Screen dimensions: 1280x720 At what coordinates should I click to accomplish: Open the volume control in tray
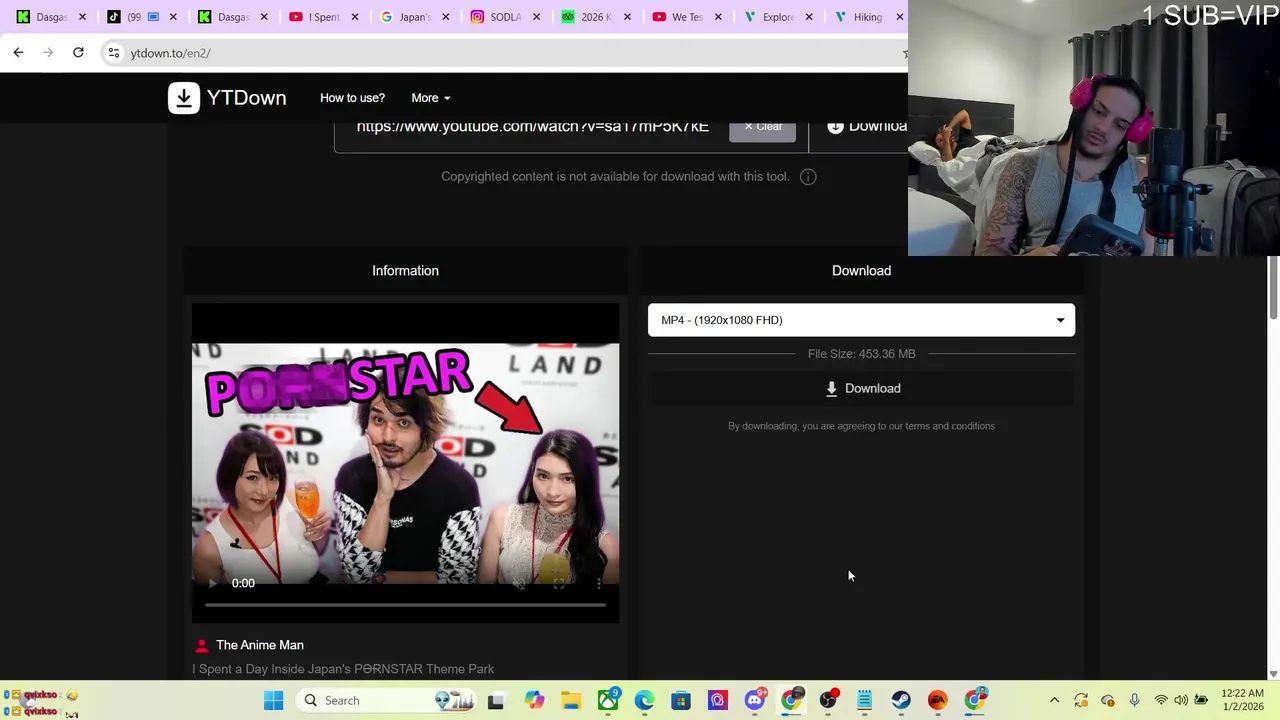click(1181, 701)
